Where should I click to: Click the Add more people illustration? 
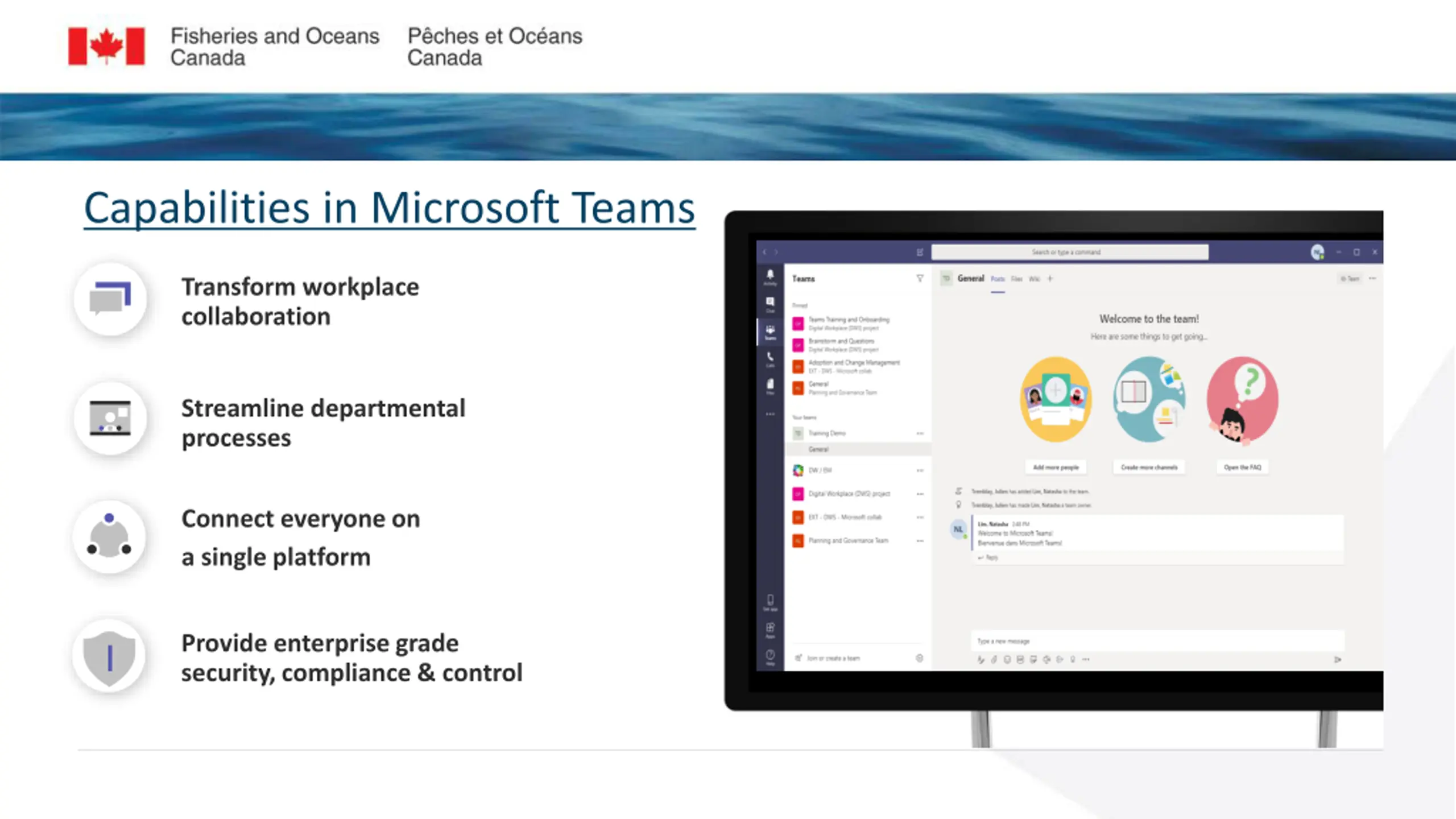1056,399
